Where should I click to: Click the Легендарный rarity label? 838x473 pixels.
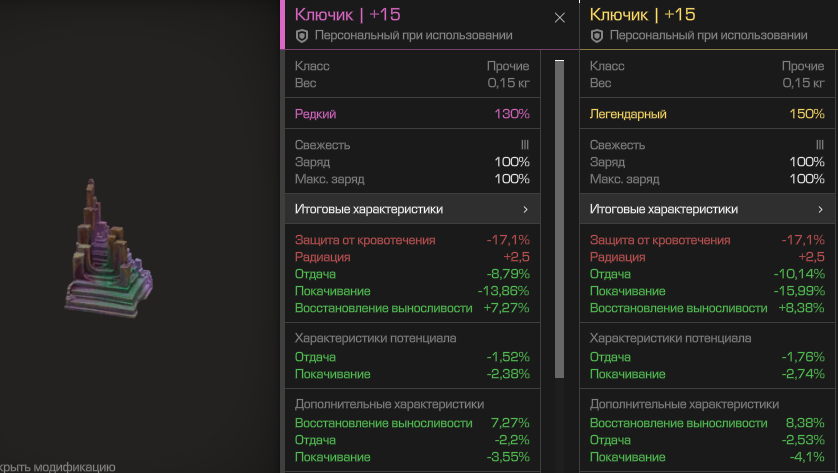pos(628,114)
